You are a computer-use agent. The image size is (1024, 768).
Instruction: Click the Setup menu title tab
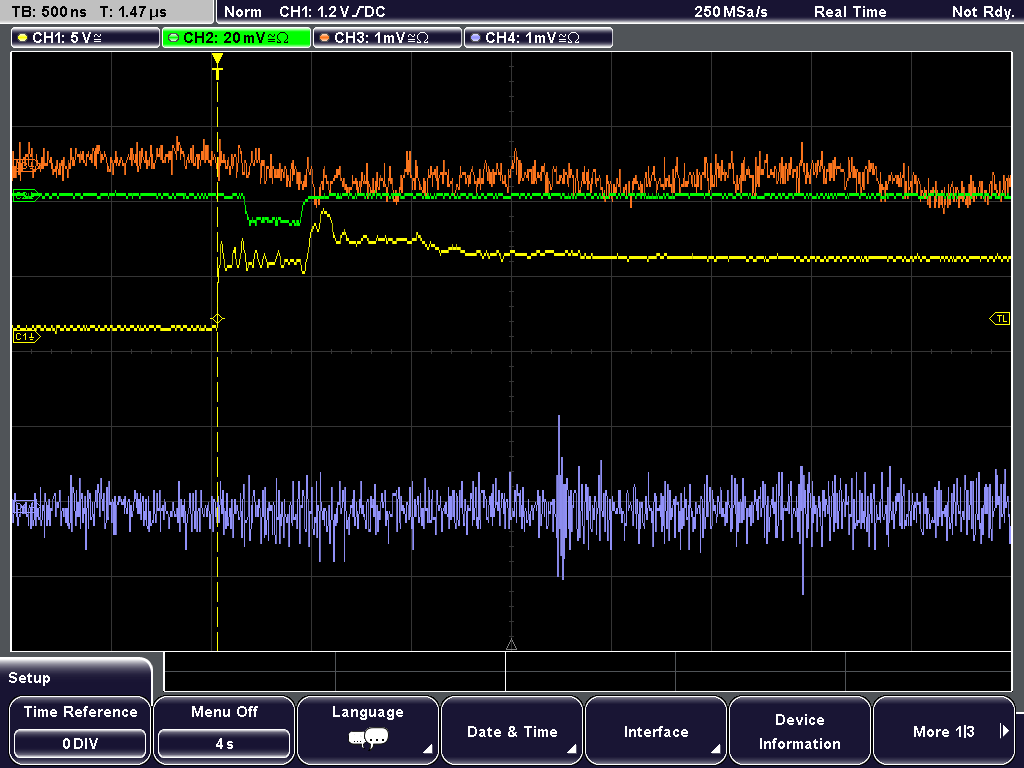coord(76,677)
